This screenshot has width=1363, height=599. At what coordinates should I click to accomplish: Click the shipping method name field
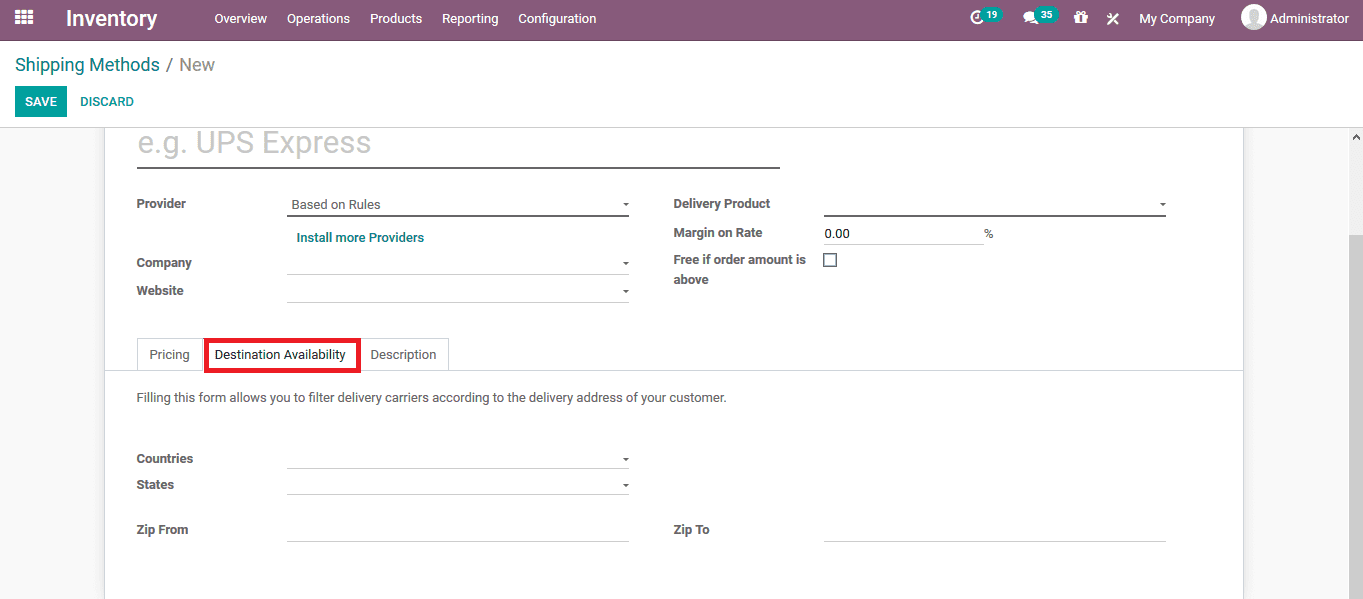[x=458, y=146]
